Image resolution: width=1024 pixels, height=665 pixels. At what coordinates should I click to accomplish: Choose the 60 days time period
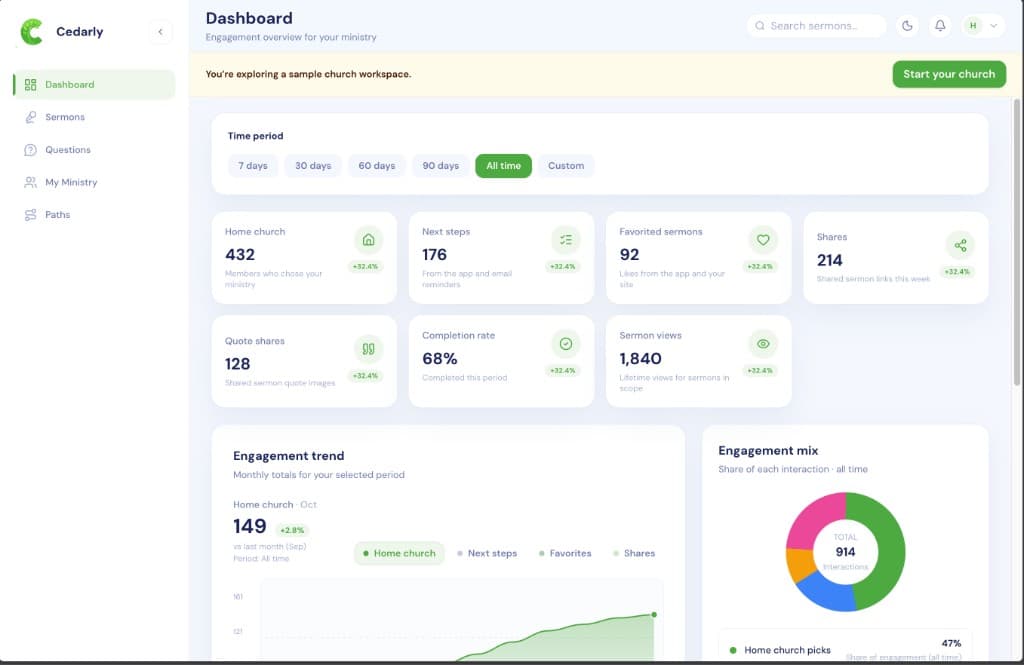(x=377, y=166)
